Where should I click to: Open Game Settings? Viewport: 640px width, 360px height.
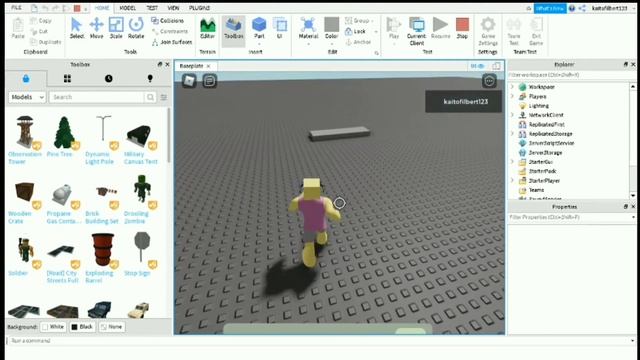coord(488,31)
